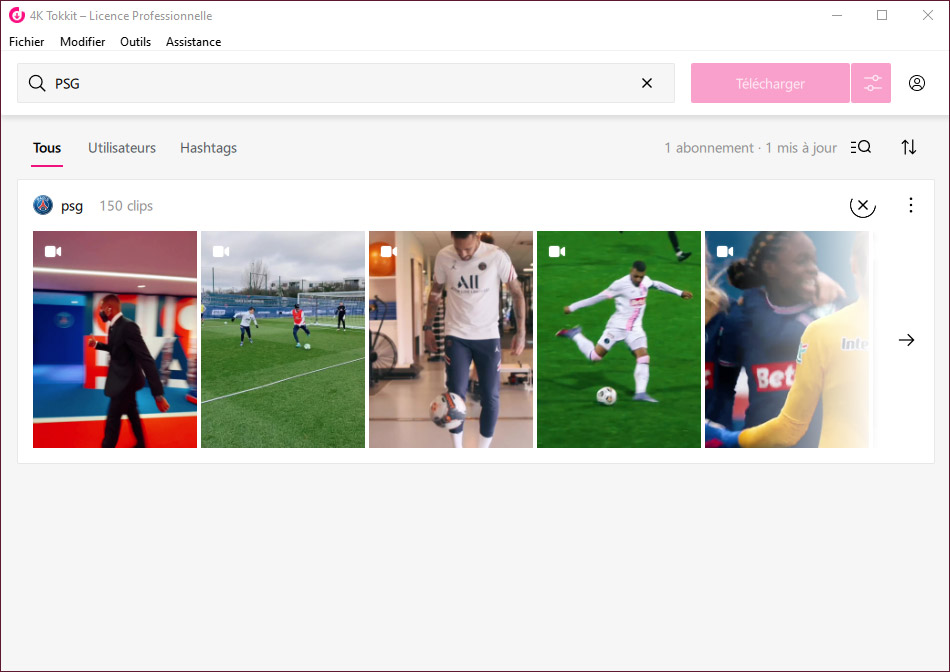This screenshot has width=950, height=672.
Task: Open the user account icon
Action: tap(917, 83)
